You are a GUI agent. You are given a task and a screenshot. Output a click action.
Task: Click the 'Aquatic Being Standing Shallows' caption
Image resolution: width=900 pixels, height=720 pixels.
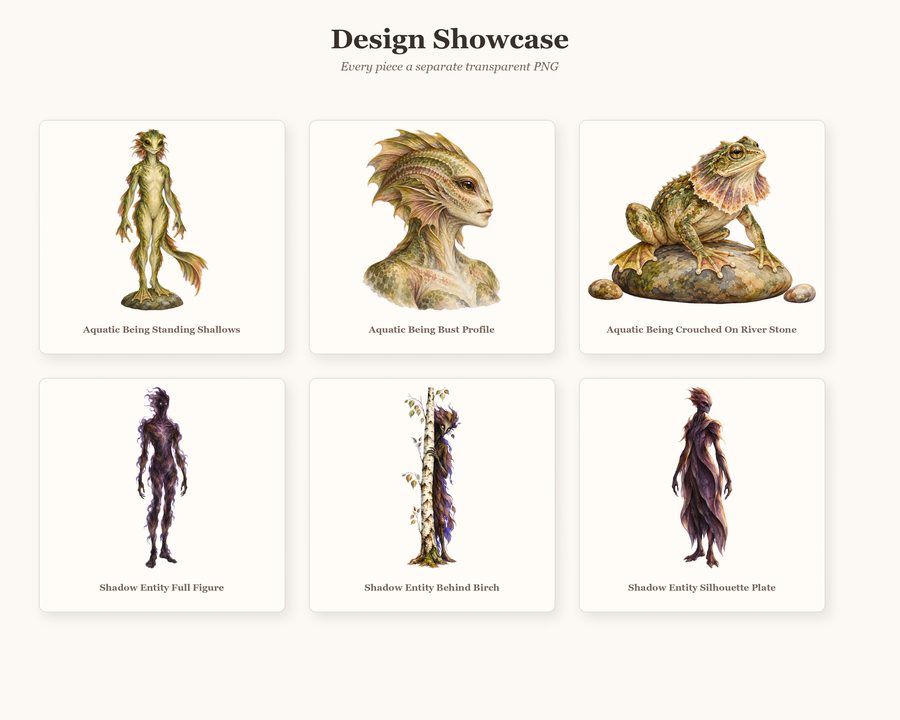pyautogui.click(x=162, y=330)
